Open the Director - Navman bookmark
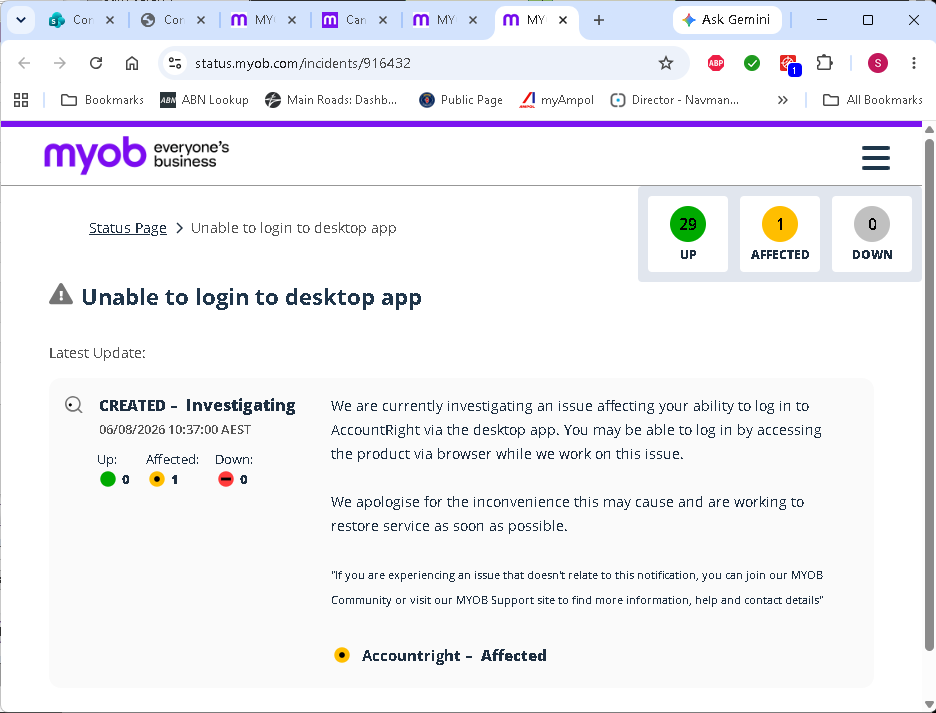 pos(675,100)
